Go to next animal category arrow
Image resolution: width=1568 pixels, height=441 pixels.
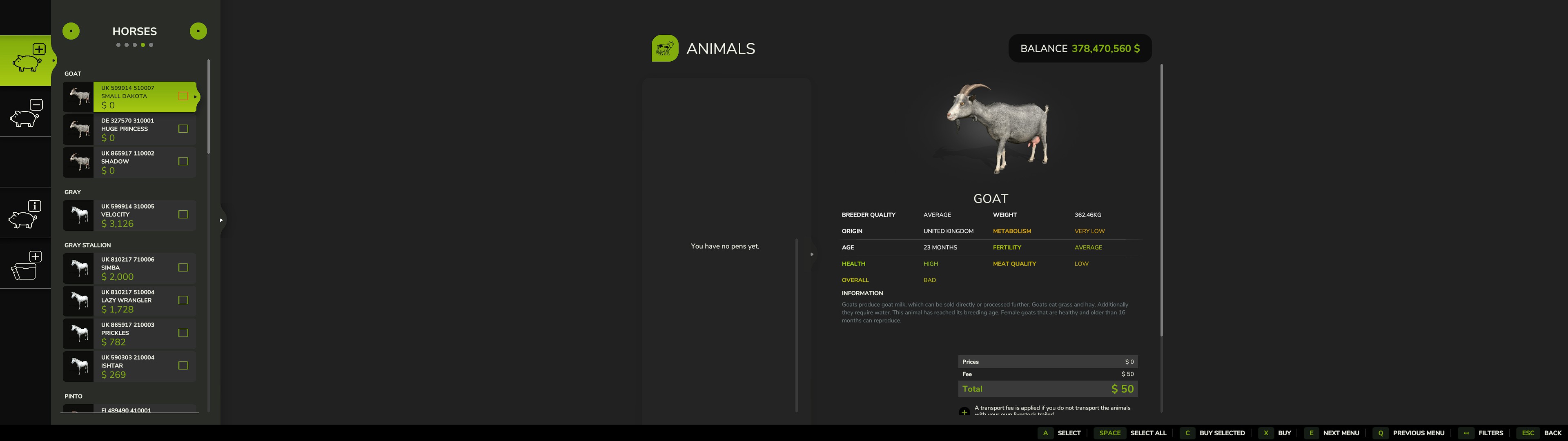(198, 31)
